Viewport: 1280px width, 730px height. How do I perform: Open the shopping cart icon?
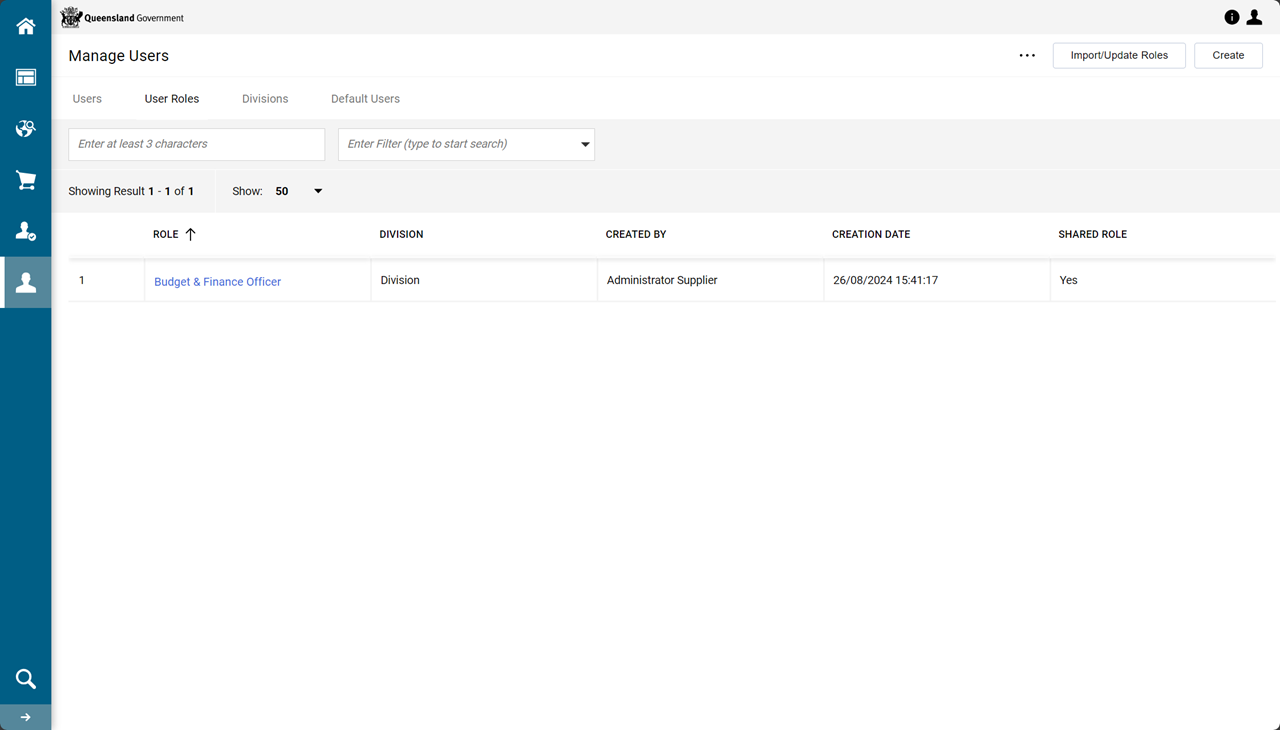click(26, 180)
